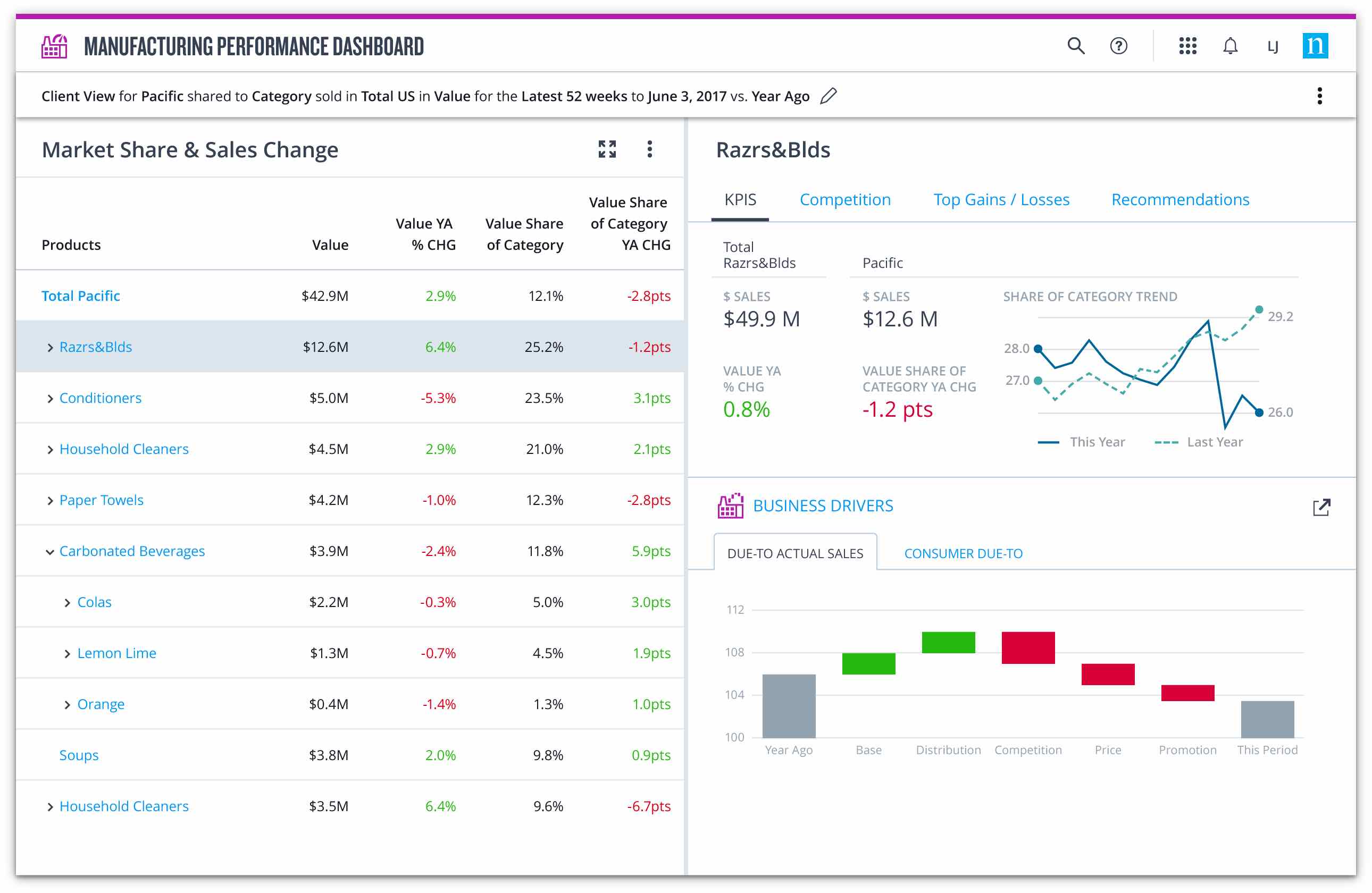Click the Nielsen logo tile
1372x893 pixels.
click(1315, 46)
